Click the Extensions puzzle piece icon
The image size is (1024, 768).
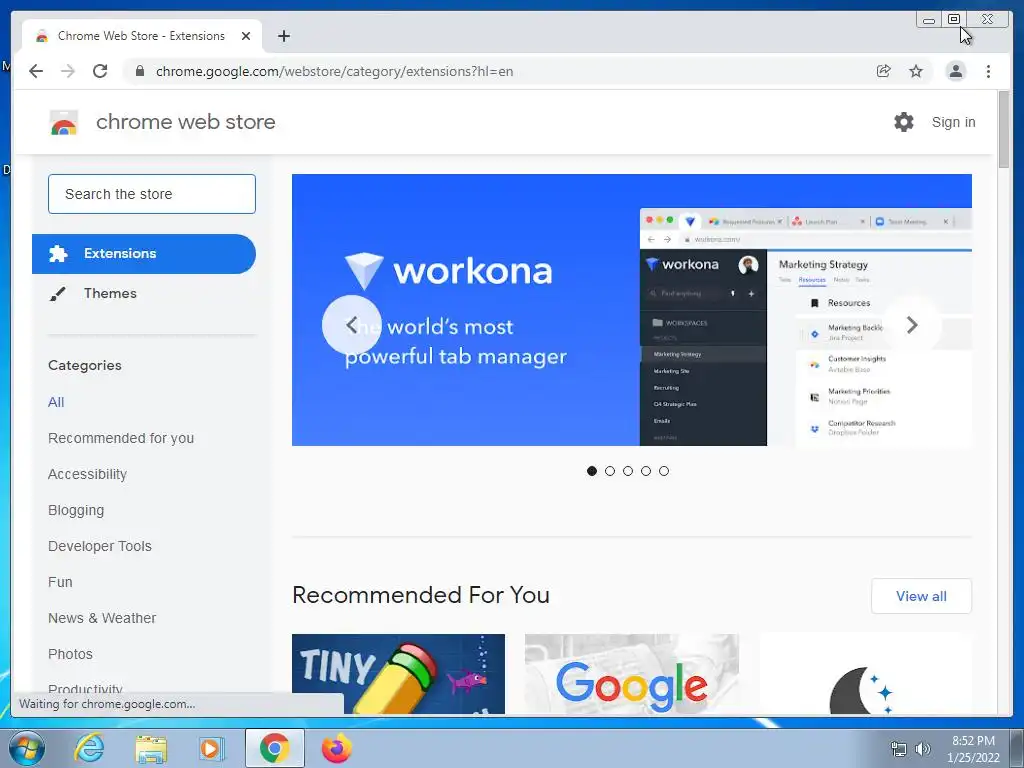tap(58, 253)
